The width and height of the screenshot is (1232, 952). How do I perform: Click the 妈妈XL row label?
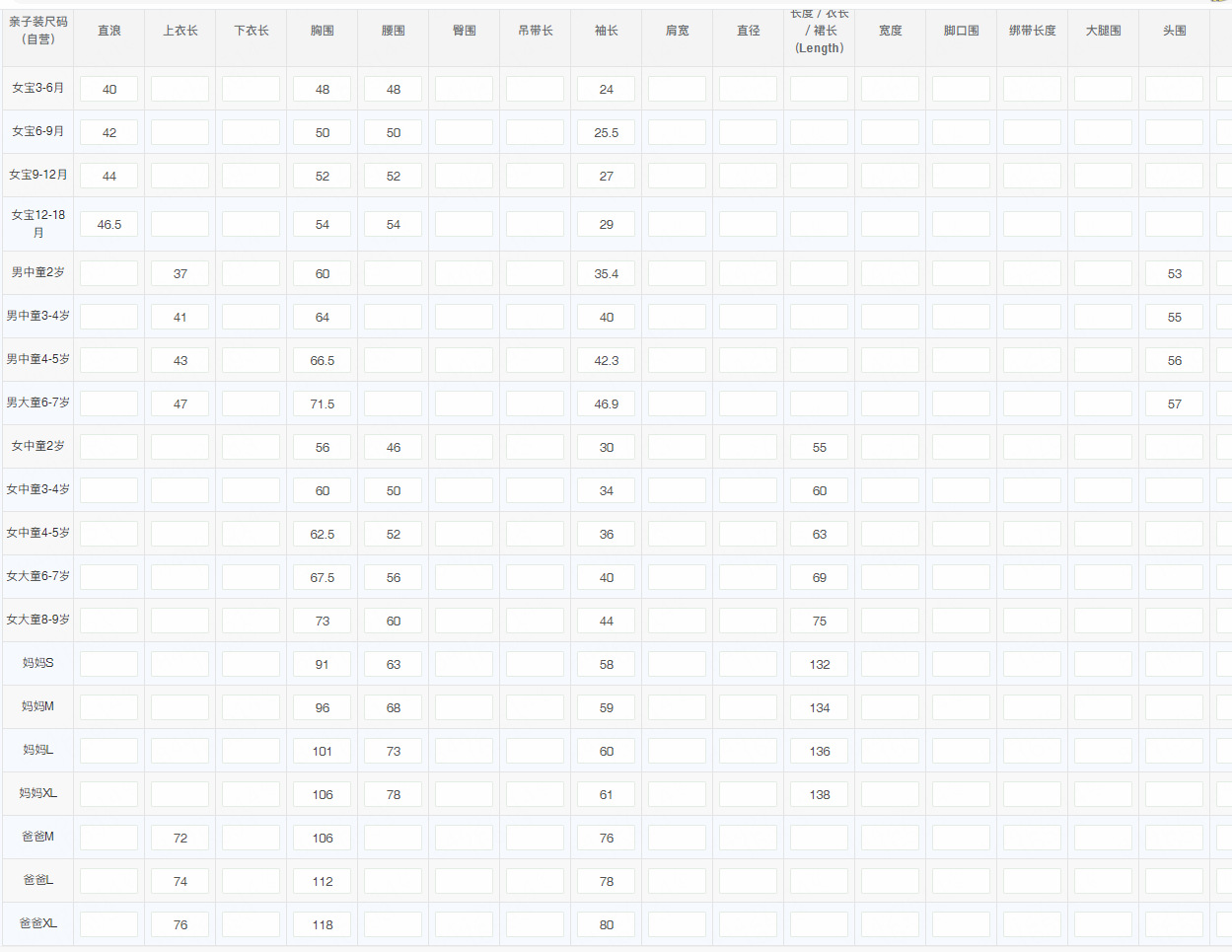pos(38,793)
